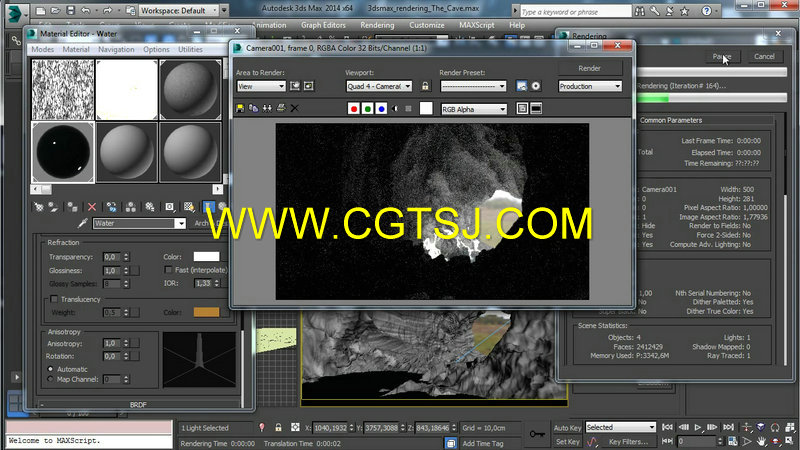
Task: Open Navigation menu in Material Editor
Action: coord(116,49)
